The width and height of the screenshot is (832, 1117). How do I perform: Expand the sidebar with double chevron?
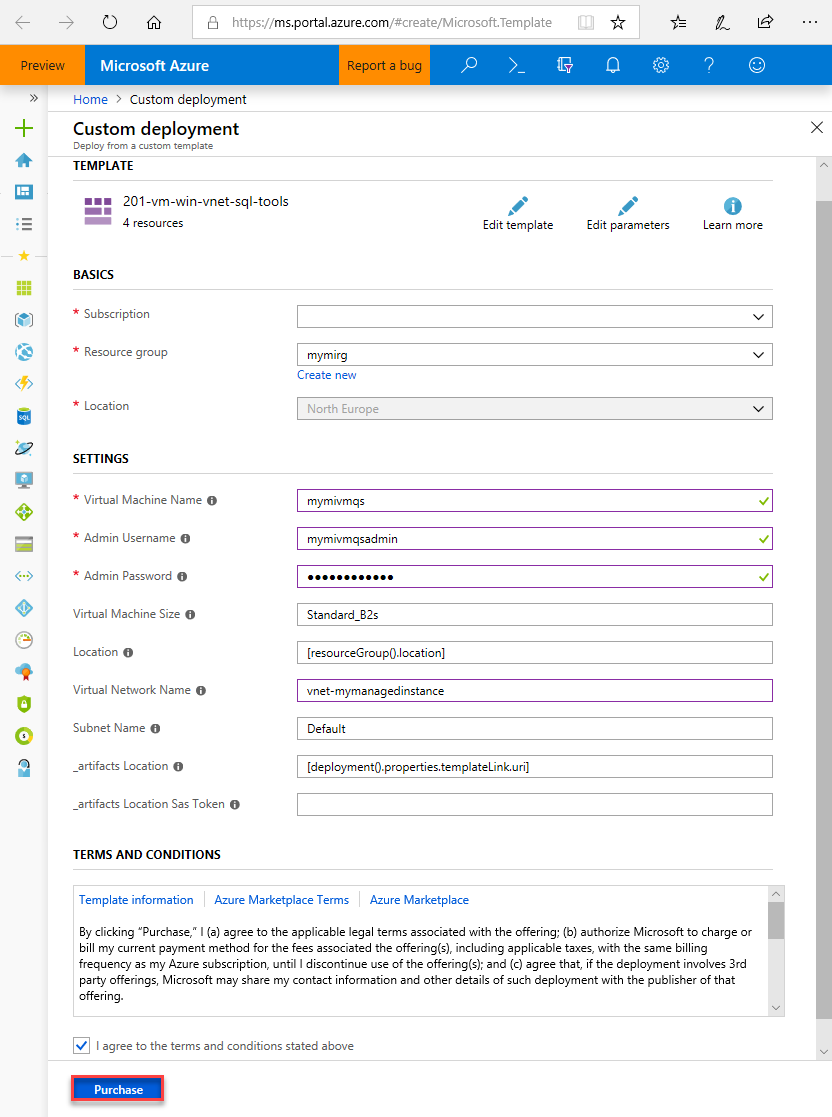tap(33, 98)
